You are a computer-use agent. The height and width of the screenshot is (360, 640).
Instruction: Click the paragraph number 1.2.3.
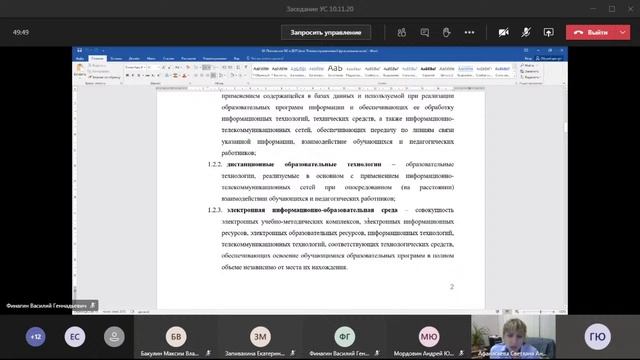coord(215,210)
